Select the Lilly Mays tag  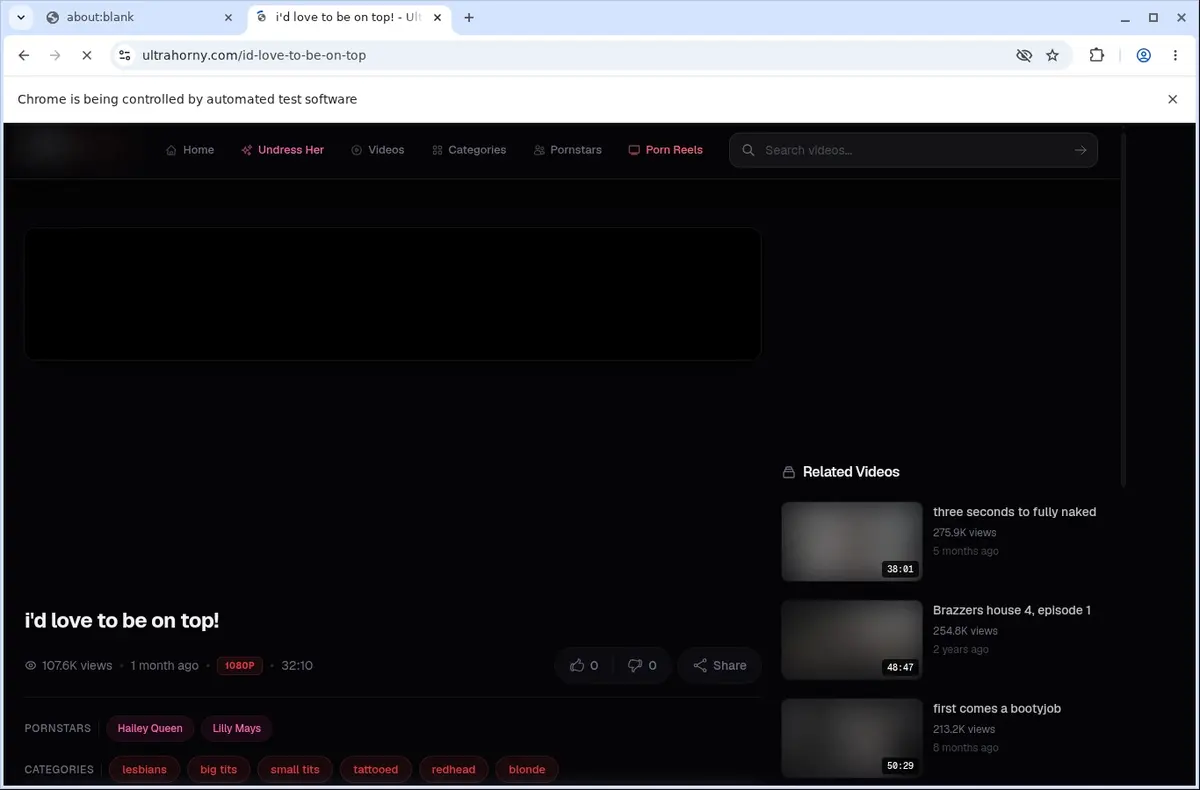click(237, 728)
